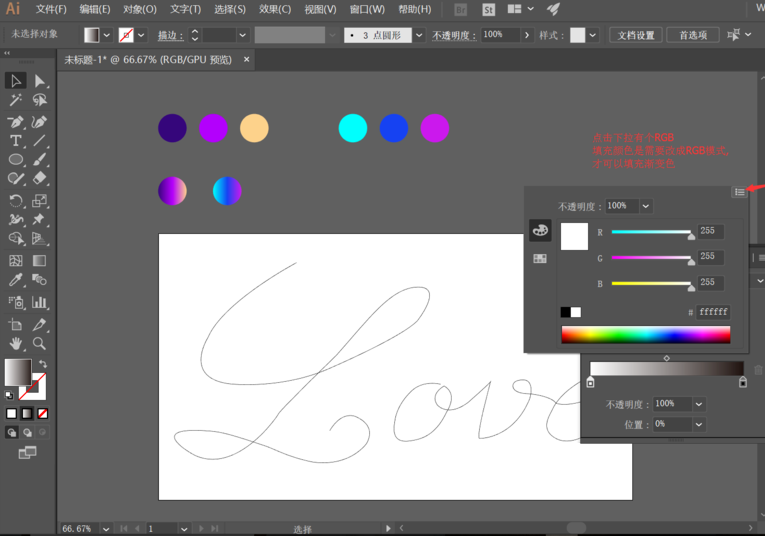
Task: Select the Eyedropper tool
Action: point(16,281)
